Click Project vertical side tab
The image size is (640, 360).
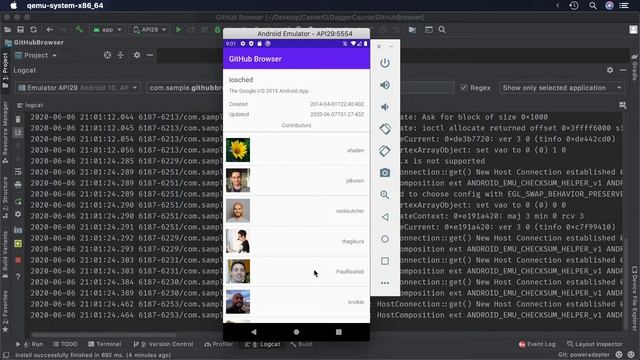[x=5, y=70]
